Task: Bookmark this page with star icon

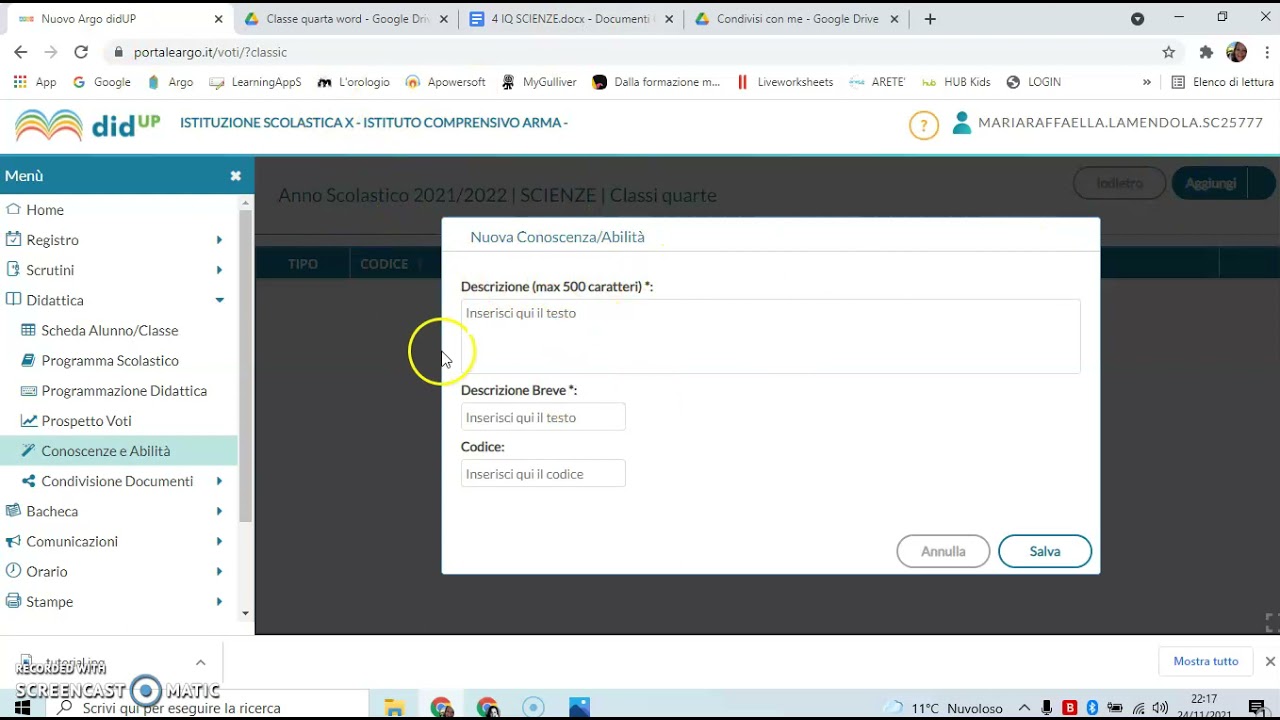Action: (x=1168, y=52)
